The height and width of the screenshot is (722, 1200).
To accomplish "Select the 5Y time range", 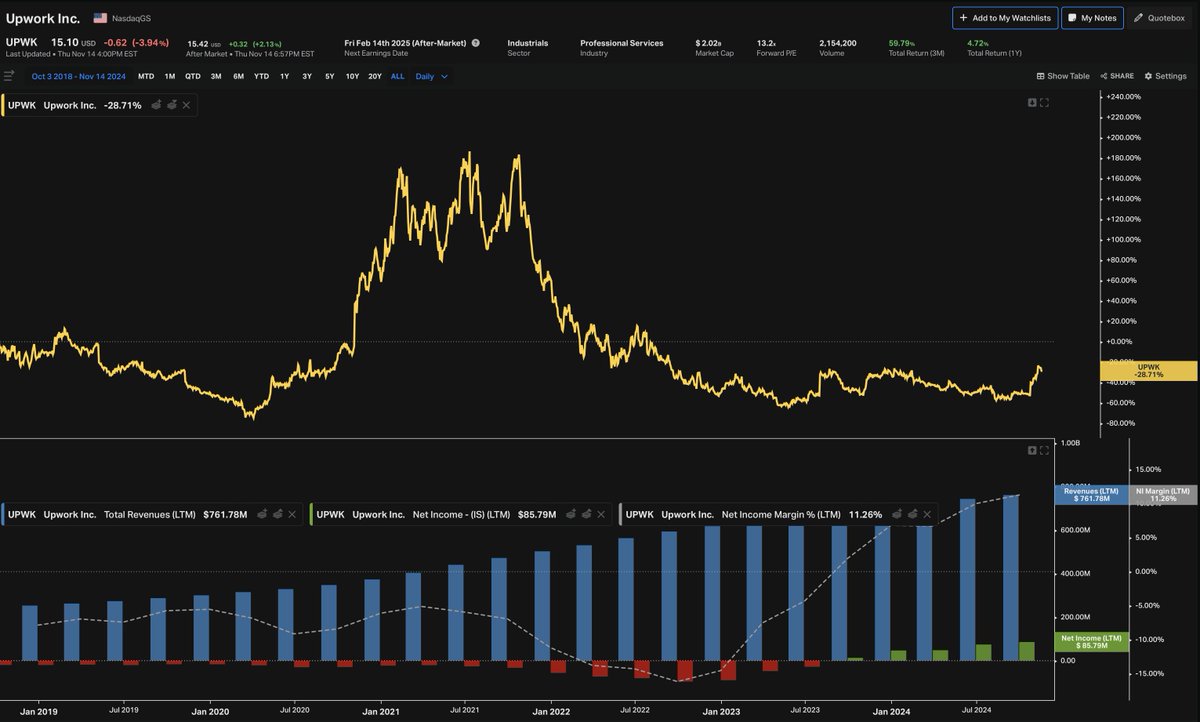I will point(329,76).
